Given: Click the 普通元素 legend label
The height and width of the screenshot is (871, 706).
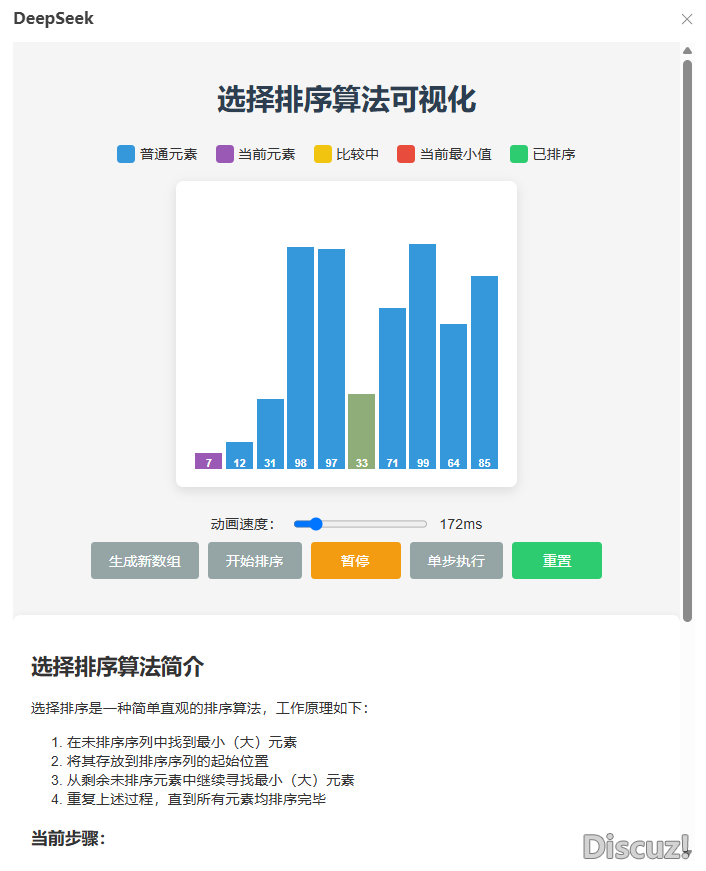Looking at the screenshot, I should tap(169, 154).
